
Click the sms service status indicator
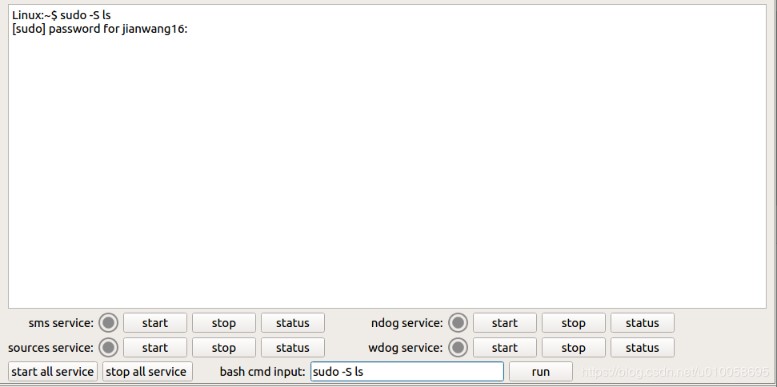(x=109, y=323)
